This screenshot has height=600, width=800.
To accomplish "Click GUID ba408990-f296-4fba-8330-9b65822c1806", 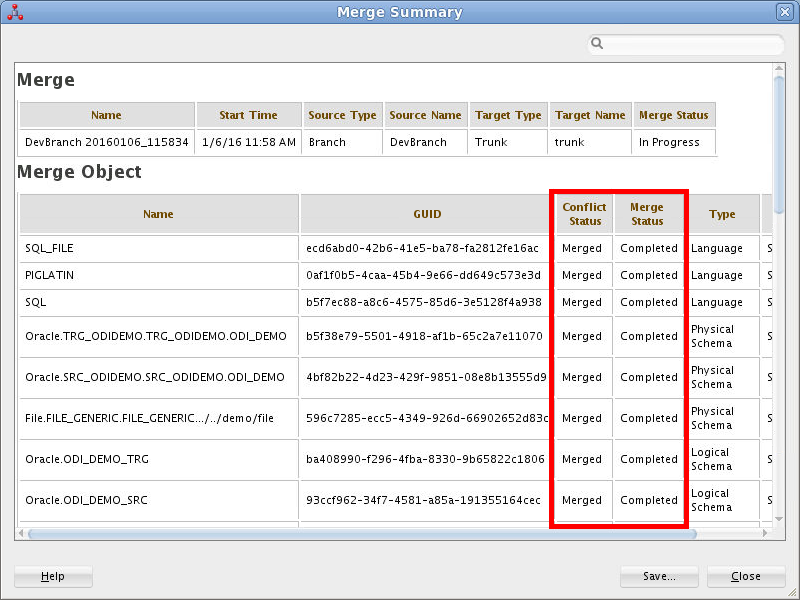I will click(x=427, y=459).
